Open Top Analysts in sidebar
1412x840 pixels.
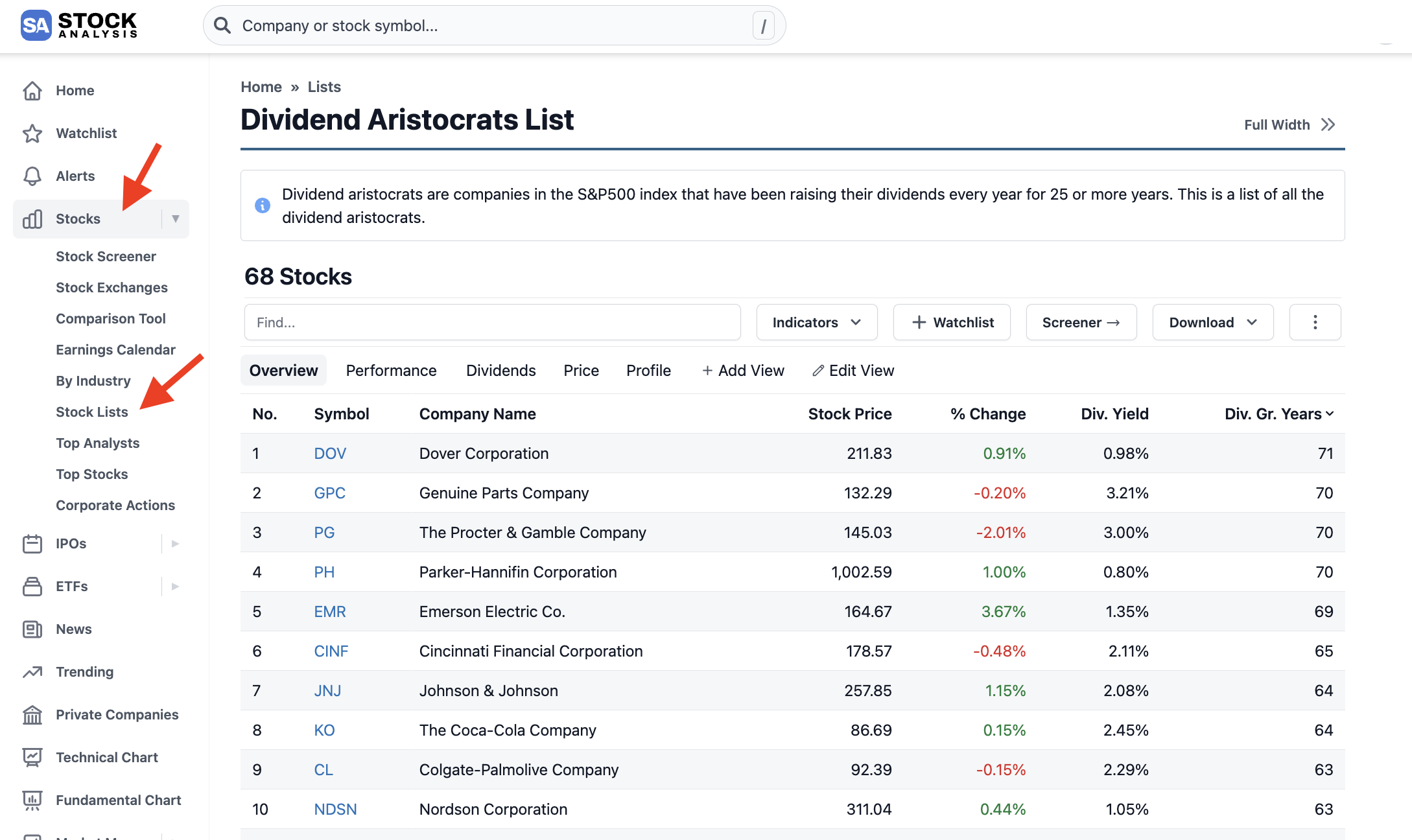point(97,443)
